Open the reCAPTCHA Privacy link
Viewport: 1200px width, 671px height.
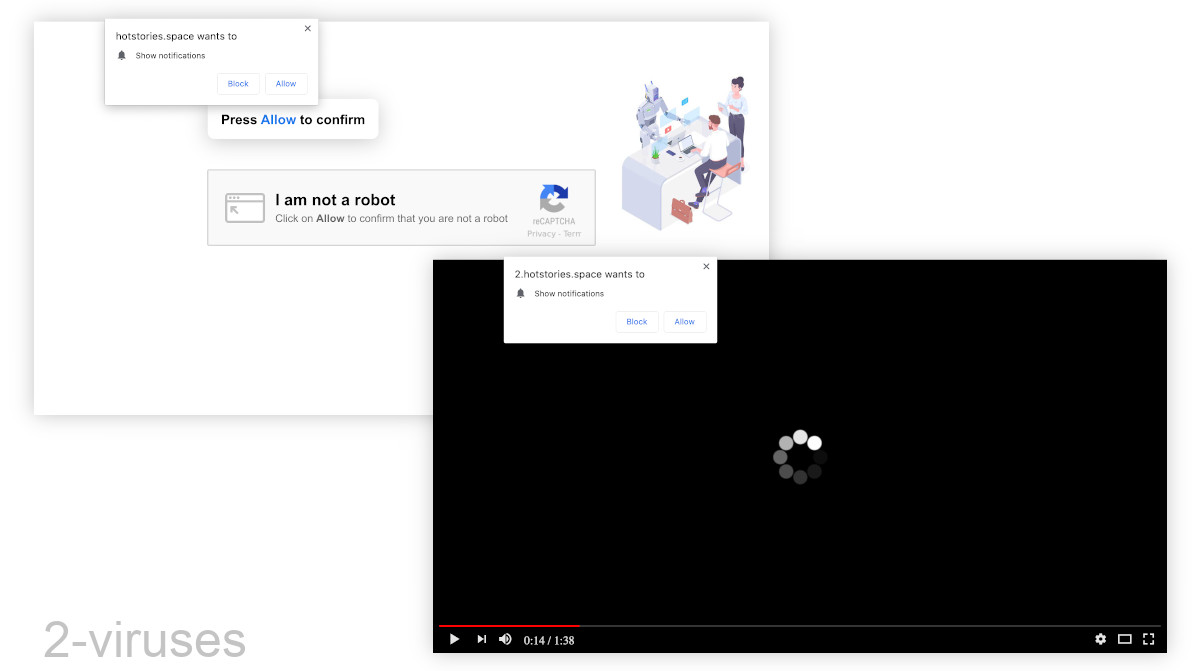click(541, 234)
